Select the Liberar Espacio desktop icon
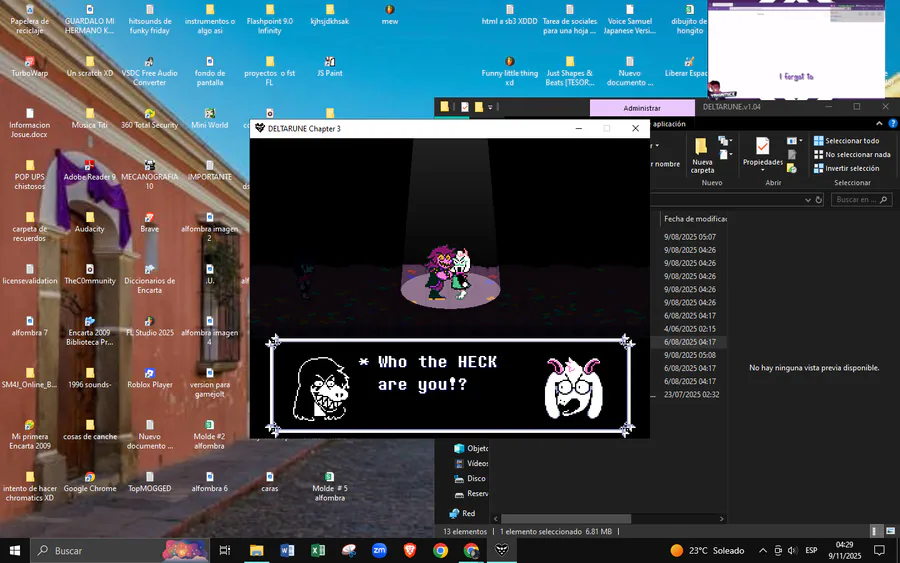 pyautogui.click(x=687, y=67)
